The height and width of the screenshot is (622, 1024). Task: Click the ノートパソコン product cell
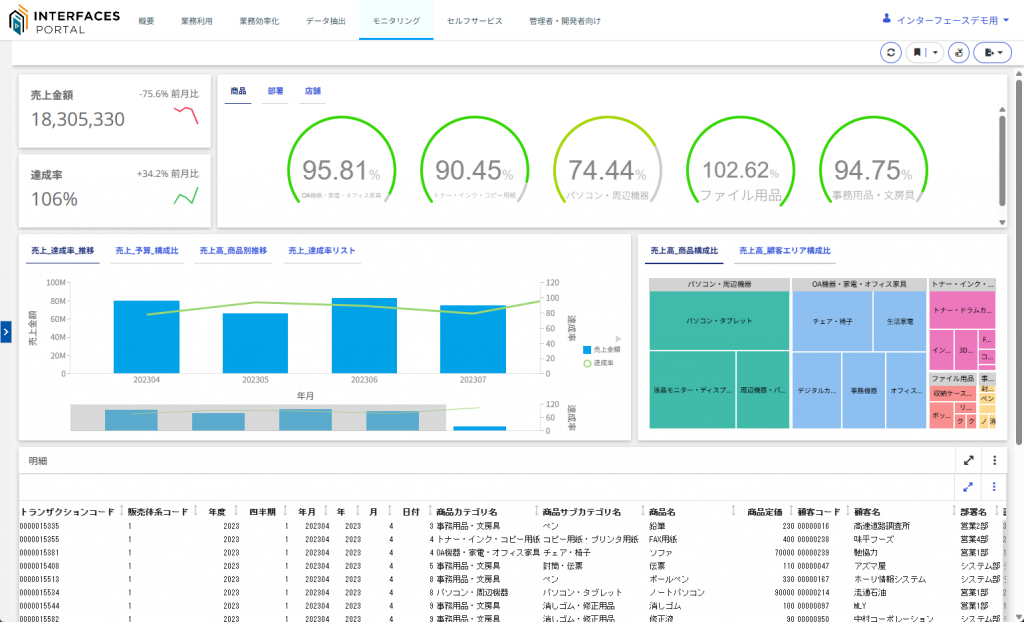coord(677,593)
